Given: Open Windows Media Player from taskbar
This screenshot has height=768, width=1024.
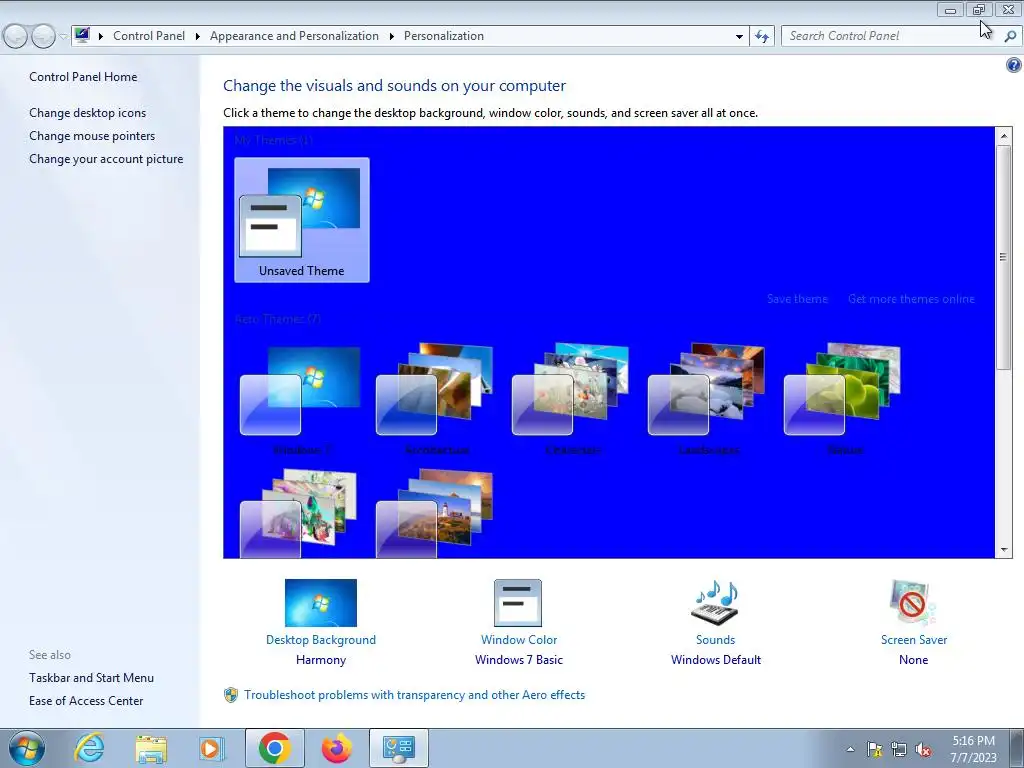Looking at the screenshot, I should click(x=212, y=748).
